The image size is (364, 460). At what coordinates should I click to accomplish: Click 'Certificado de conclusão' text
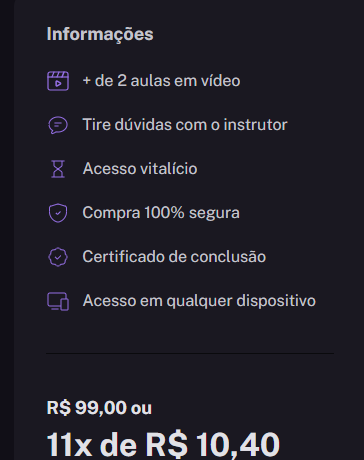pos(174,257)
